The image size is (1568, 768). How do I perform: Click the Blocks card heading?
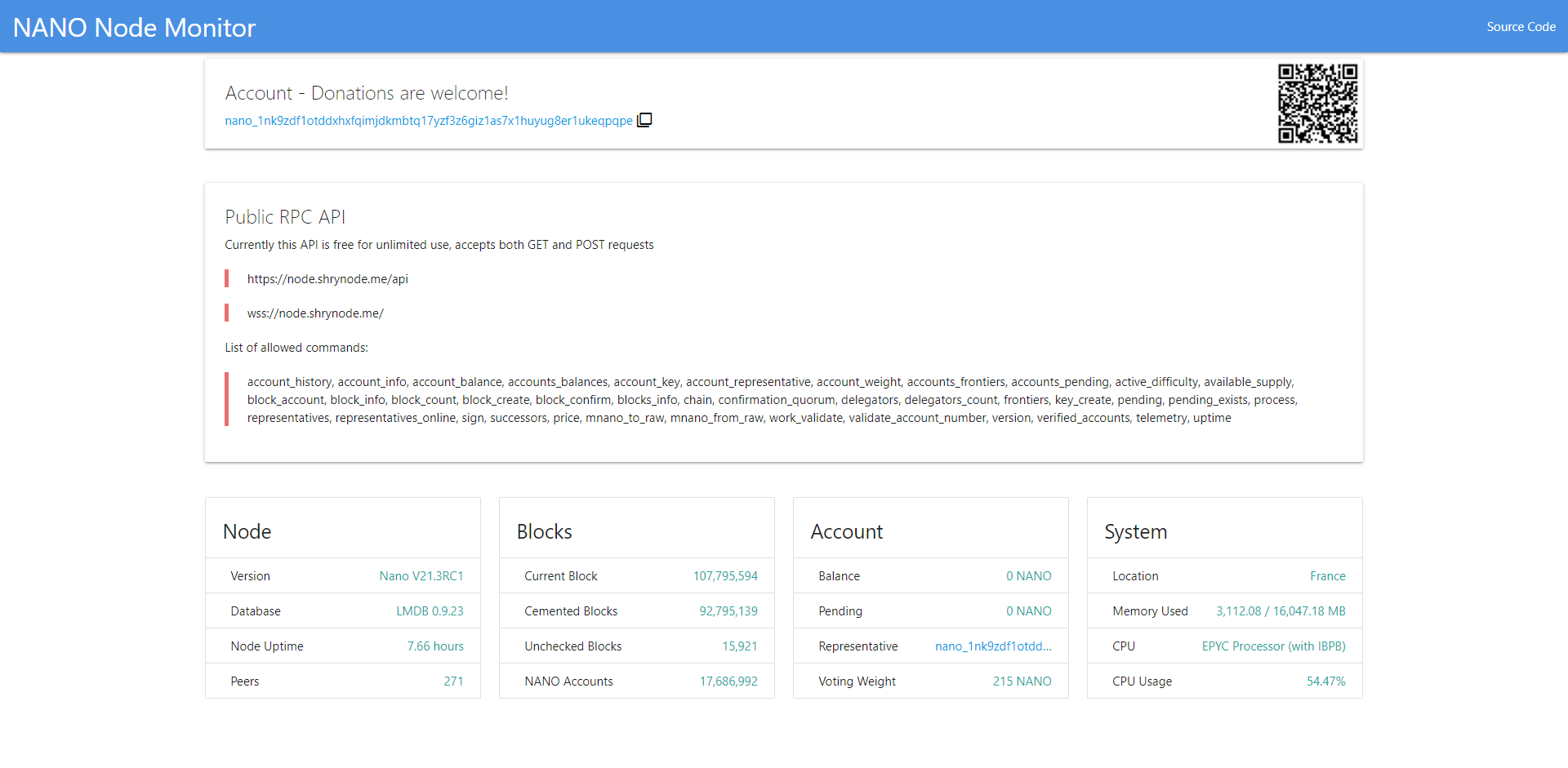pos(544,532)
